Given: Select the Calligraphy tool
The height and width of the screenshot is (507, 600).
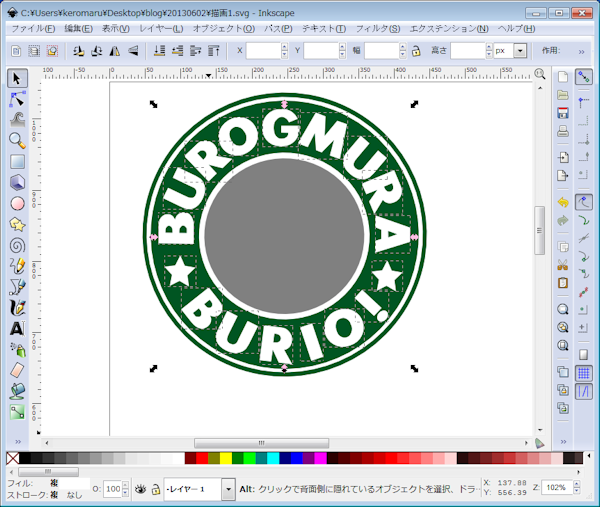Looking at the screenshot, I should click(x=17, y=308).
